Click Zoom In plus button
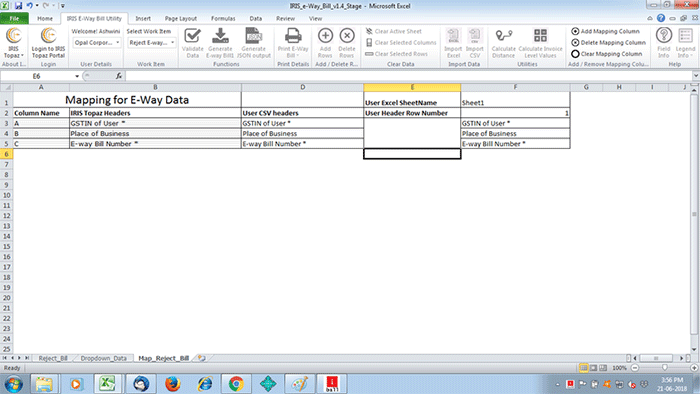 point(694,368)
